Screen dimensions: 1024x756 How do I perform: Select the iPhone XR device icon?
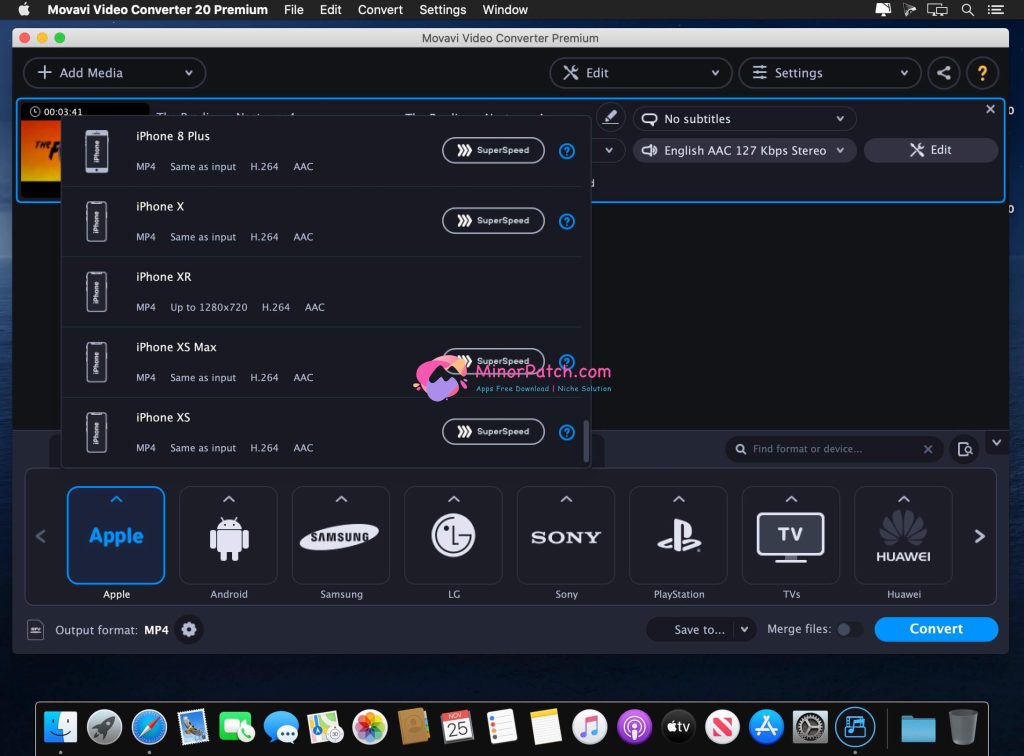pos(97,291)
